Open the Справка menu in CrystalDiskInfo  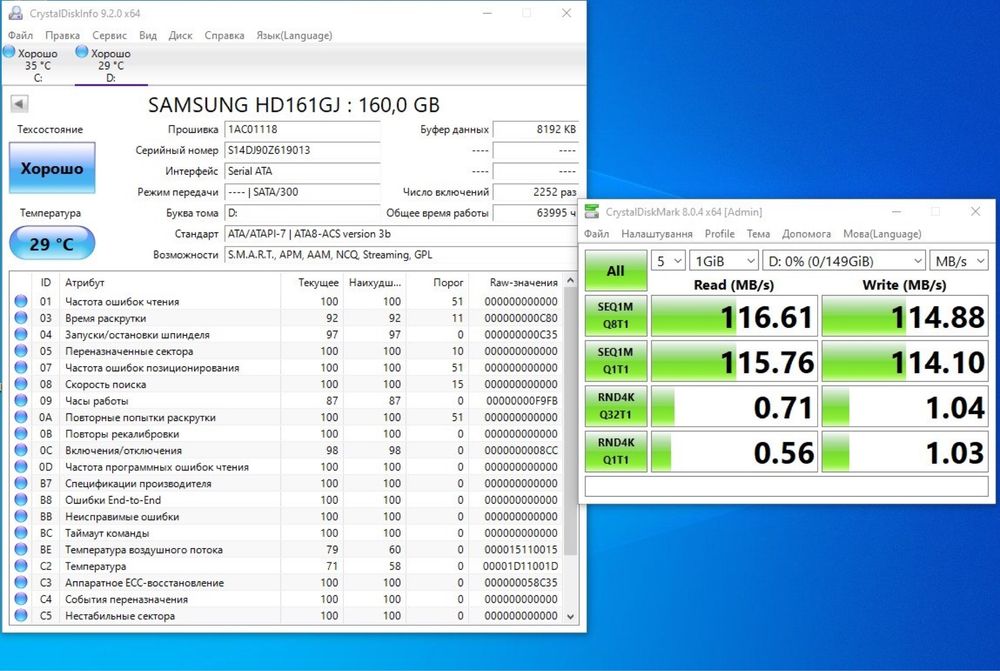click(224, 35)
